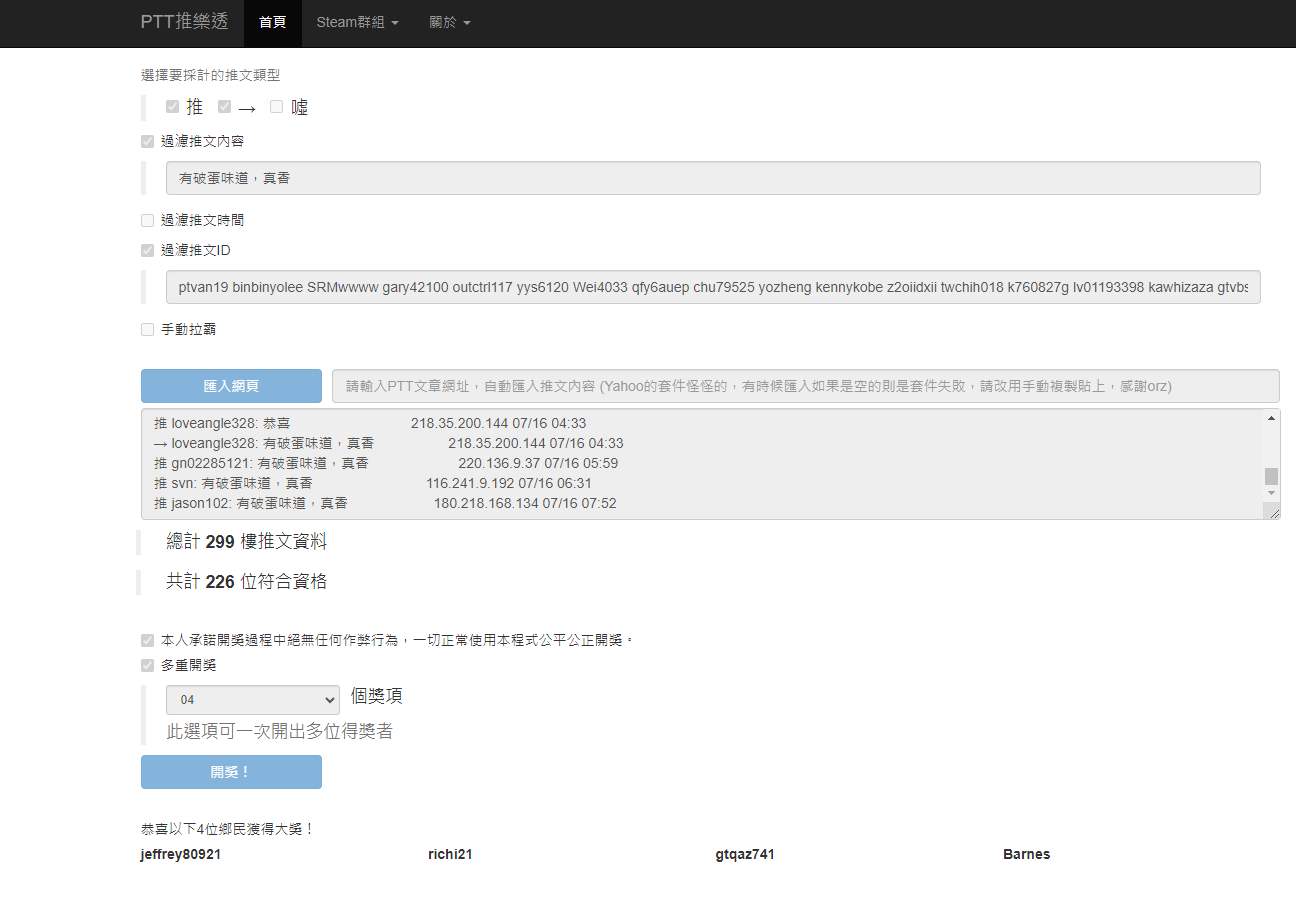Toggle the 推 push-type checkbox
The height and width of the screenshot is (906, 1301).
pyautogui.click(x=173, y=107)
